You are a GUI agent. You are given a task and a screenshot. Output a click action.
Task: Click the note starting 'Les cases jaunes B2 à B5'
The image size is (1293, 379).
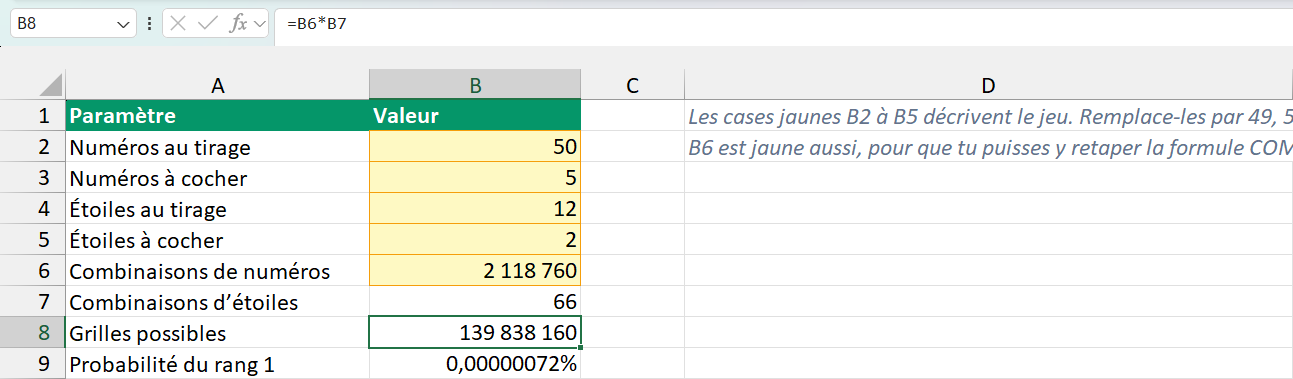[x=988, y=116]
